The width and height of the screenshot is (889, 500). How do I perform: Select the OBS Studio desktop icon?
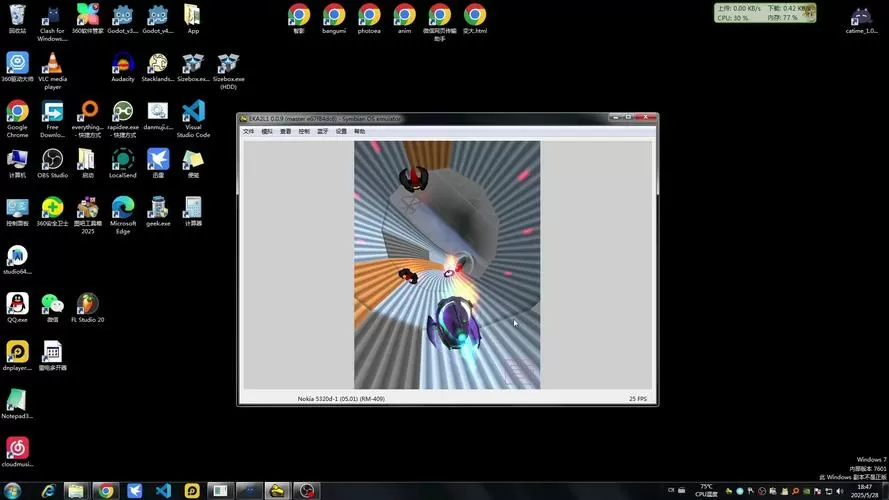(x=52, y=163)
